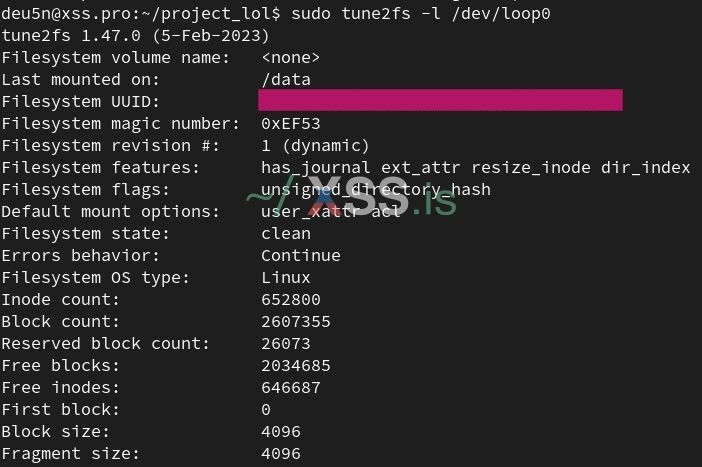
Task: Click the volume name value <none>
Action: click(290, 57)
